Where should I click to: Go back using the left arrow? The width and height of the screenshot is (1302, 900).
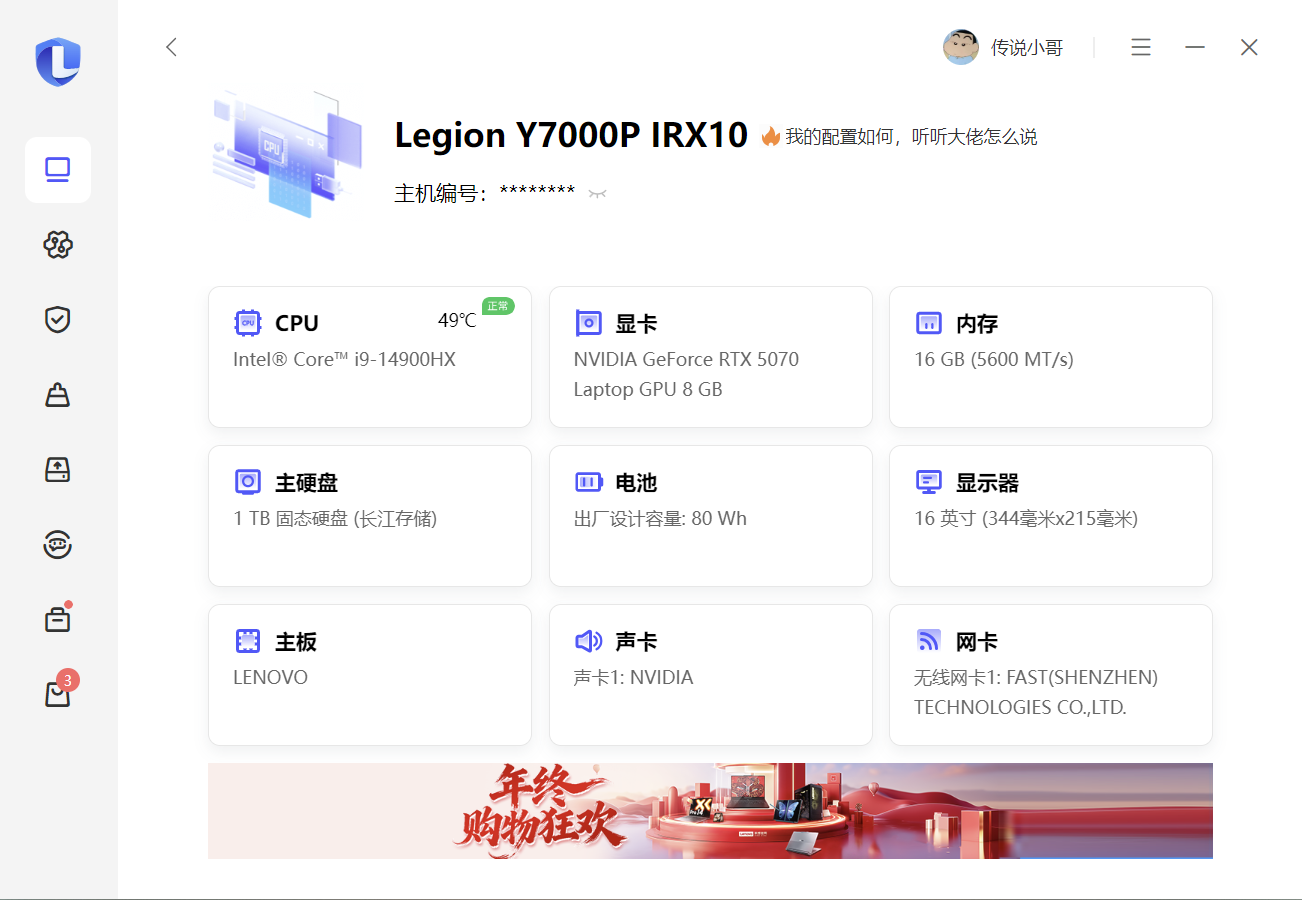(x=171, y=47)
